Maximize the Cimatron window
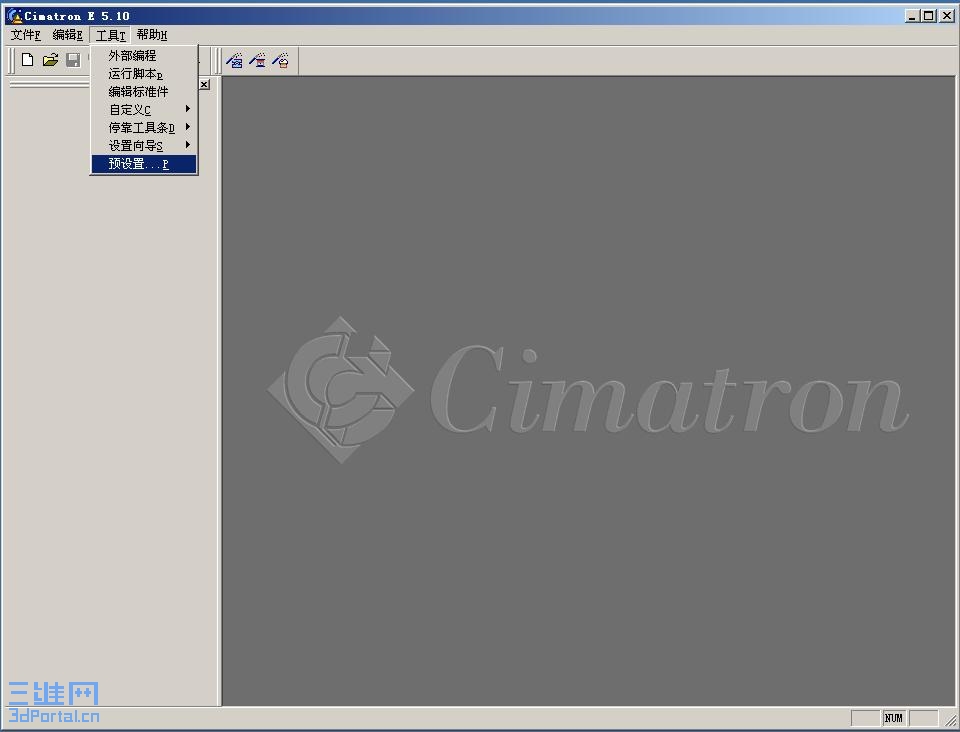 [928, 16]
